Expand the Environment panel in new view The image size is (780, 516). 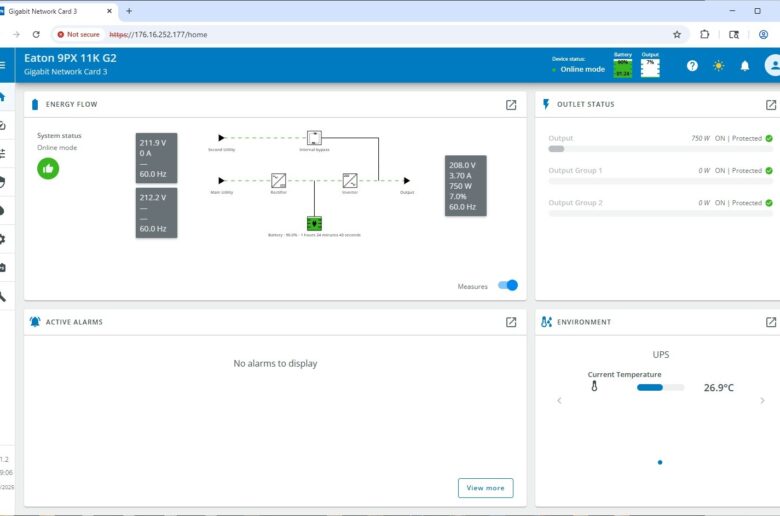771,322
